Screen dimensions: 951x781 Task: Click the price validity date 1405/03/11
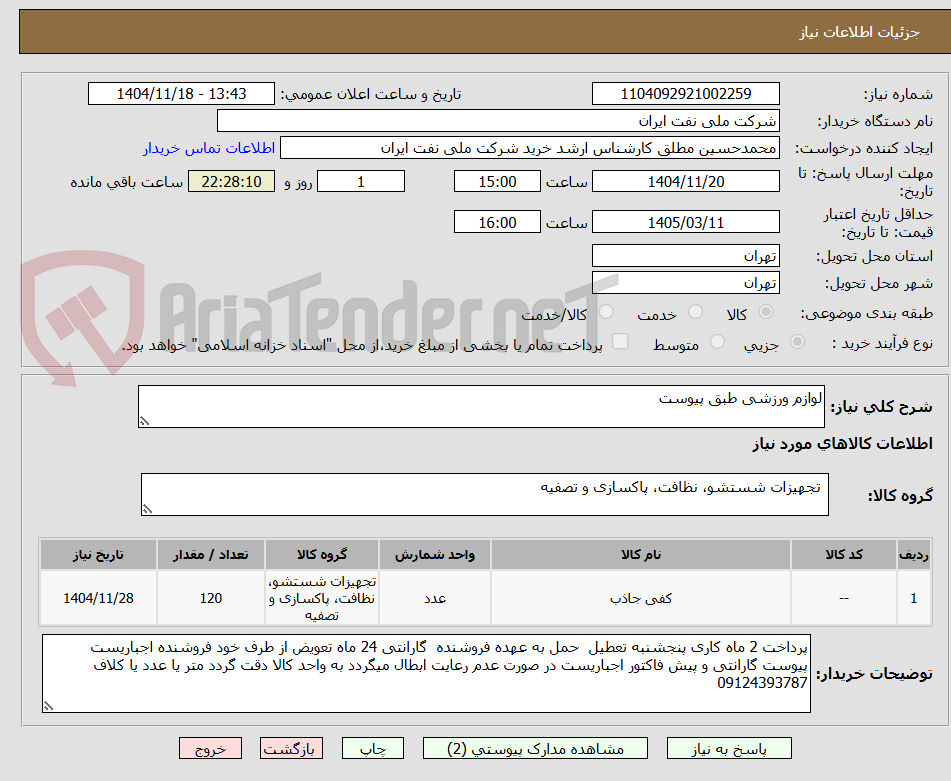[x=685, y=222]
